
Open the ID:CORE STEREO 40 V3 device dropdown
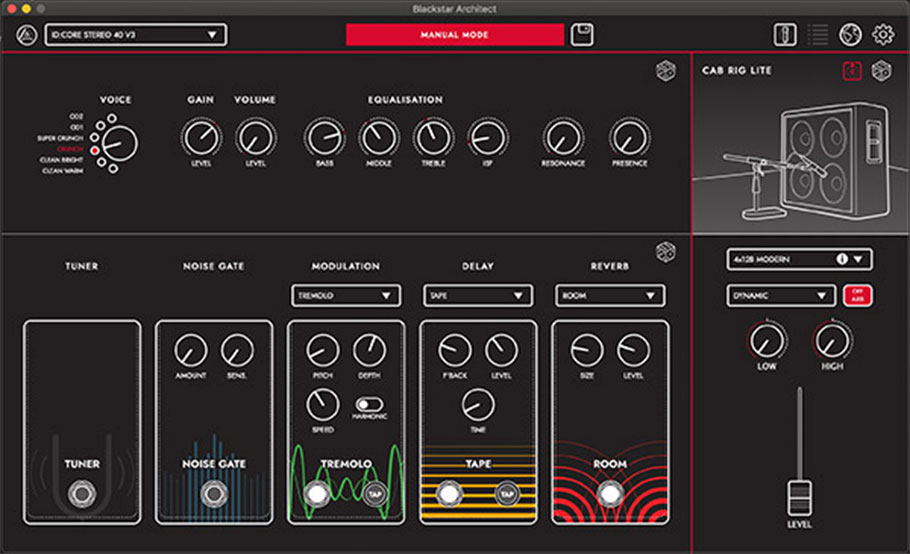(x=136, y=35)
